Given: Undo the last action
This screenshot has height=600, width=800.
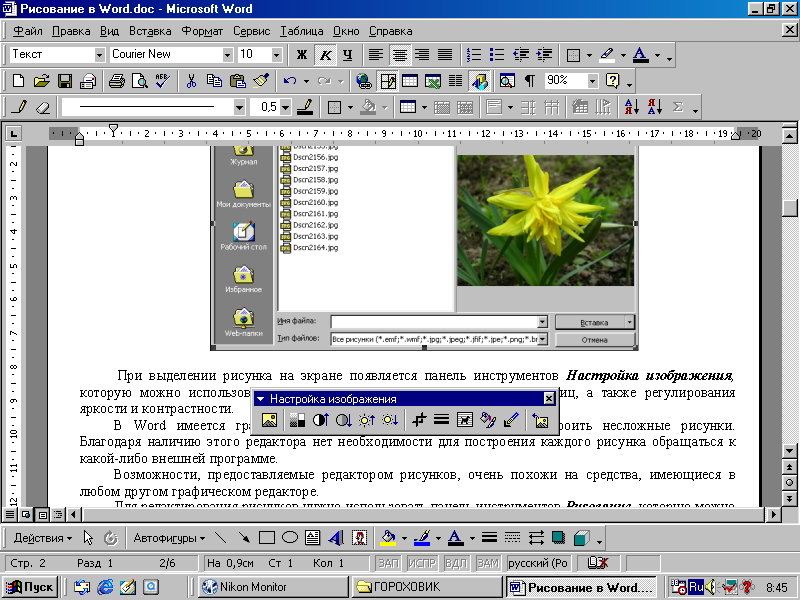Looking at the screenshot, I should click(x=290, y=81).
